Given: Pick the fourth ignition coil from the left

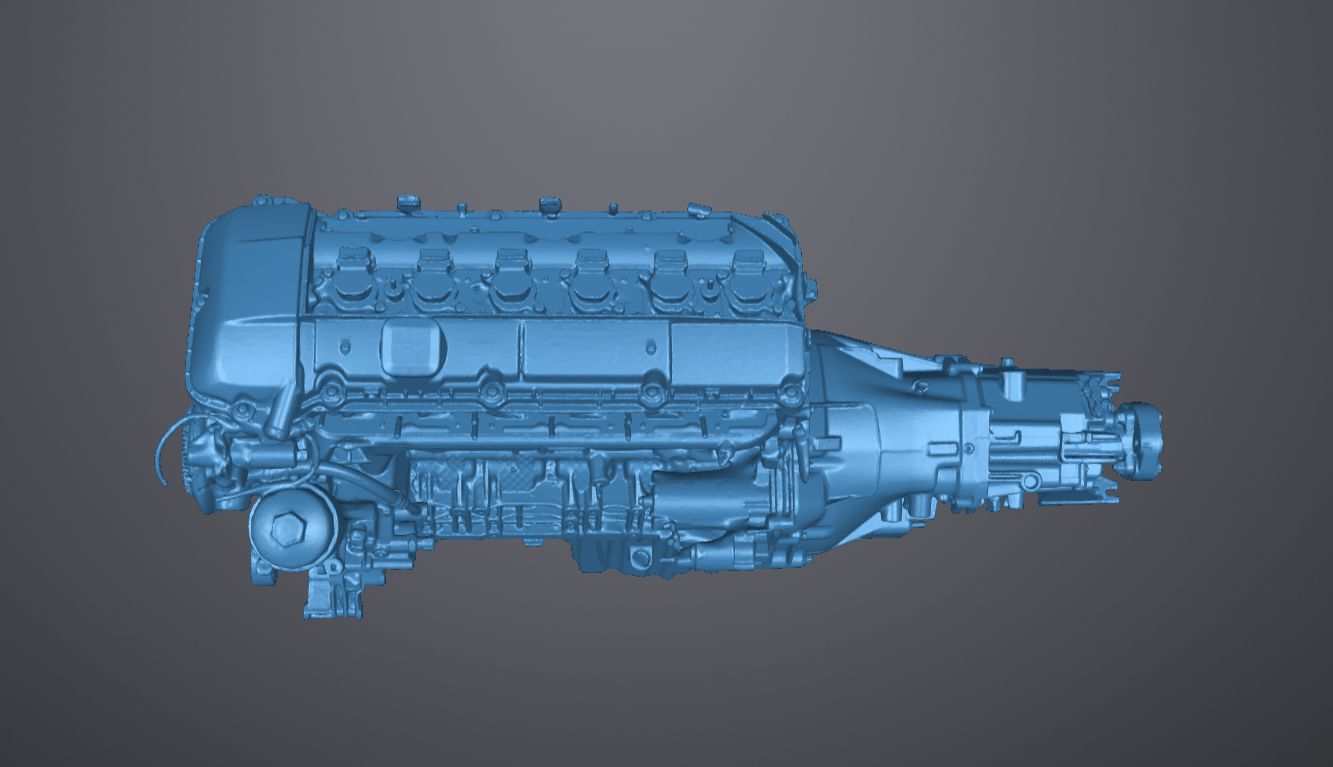Looking at the screenshot, I should 591,278.
